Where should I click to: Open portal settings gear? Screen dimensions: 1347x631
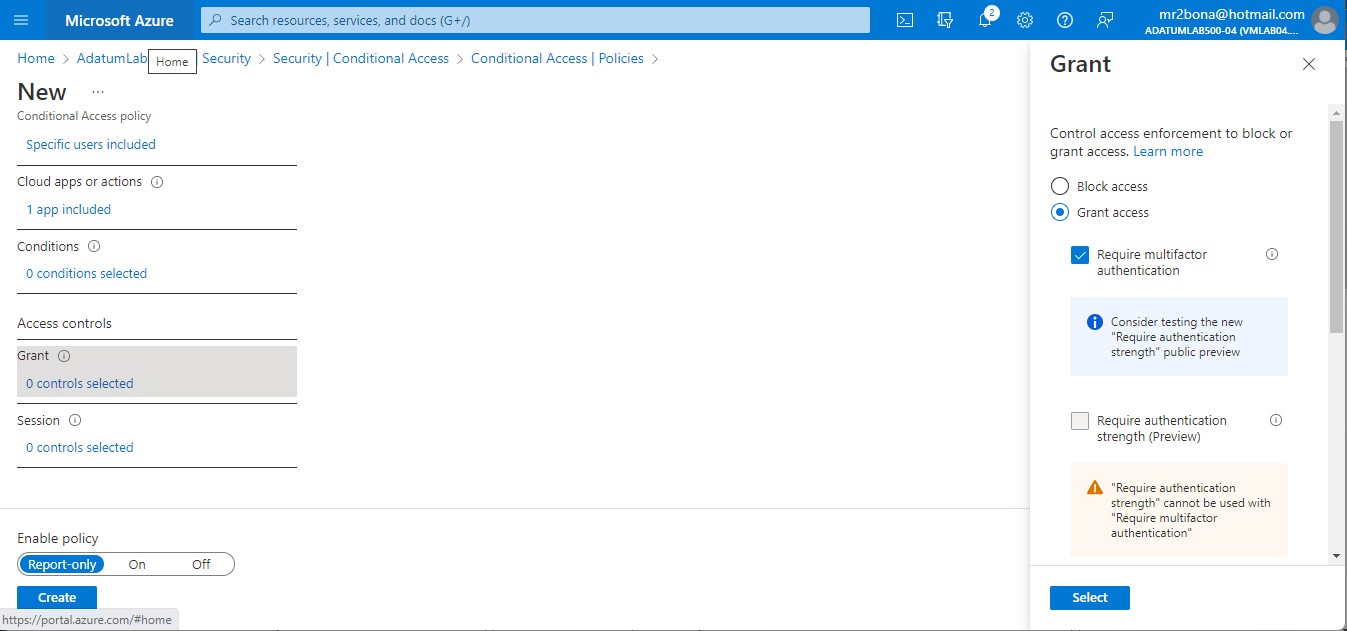[x=1025, y=20]
